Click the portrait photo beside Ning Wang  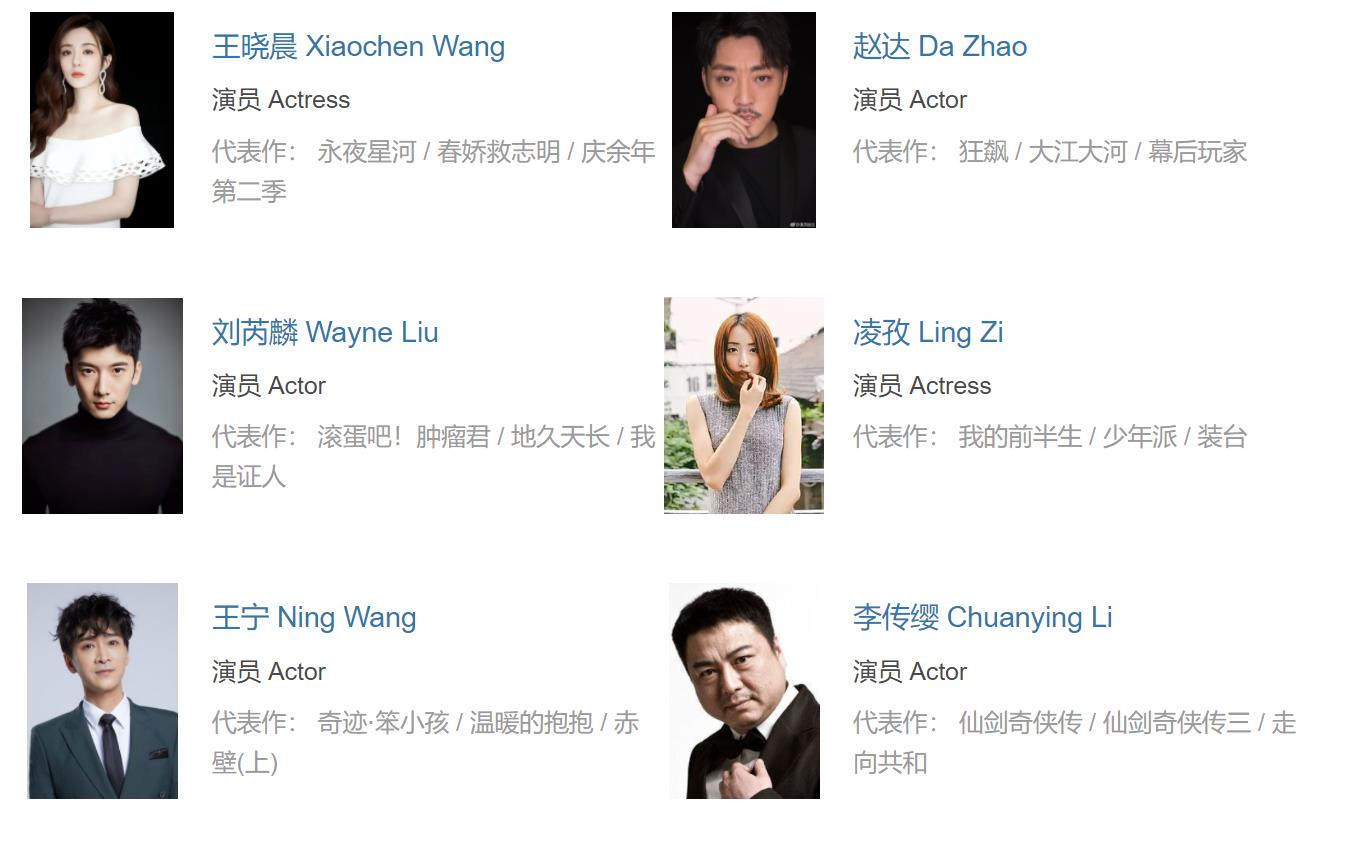[x=102, y=691]
